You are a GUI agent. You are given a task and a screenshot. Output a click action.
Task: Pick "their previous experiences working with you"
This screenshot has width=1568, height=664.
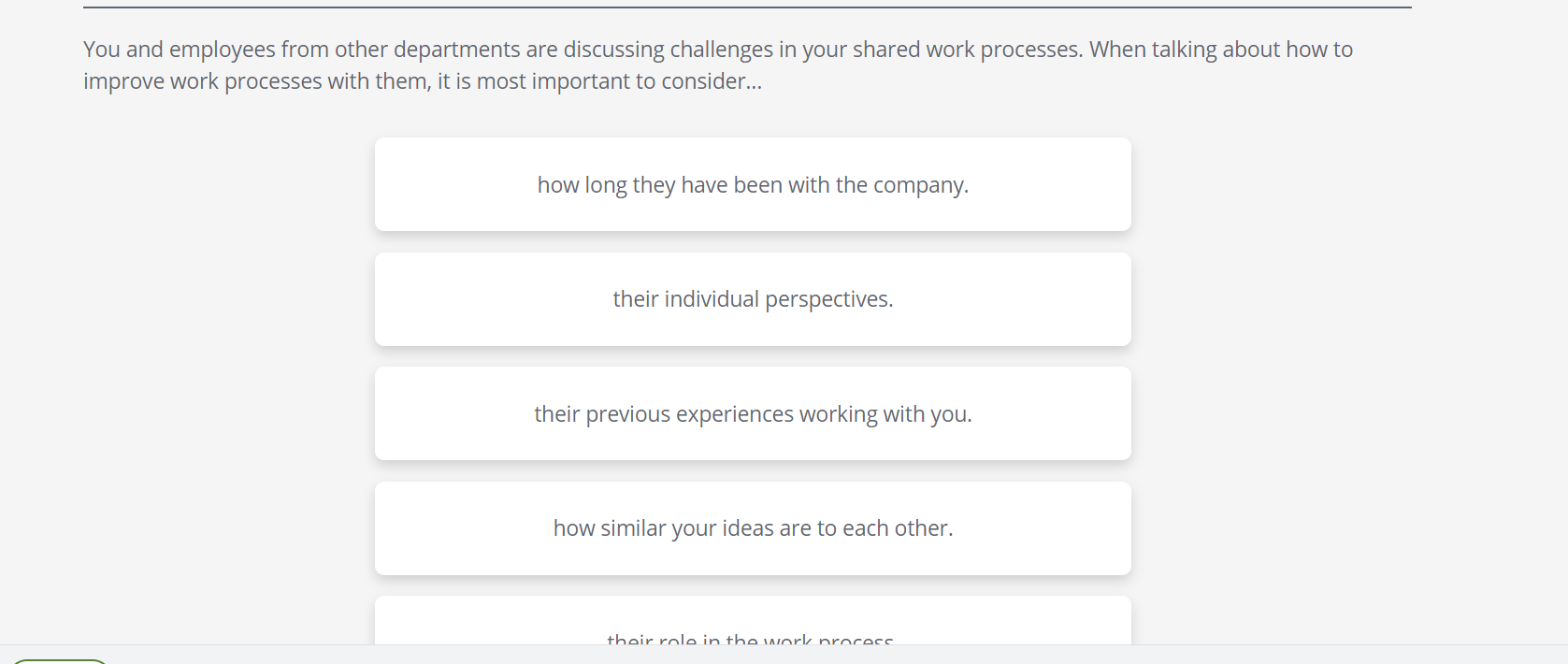753,414
